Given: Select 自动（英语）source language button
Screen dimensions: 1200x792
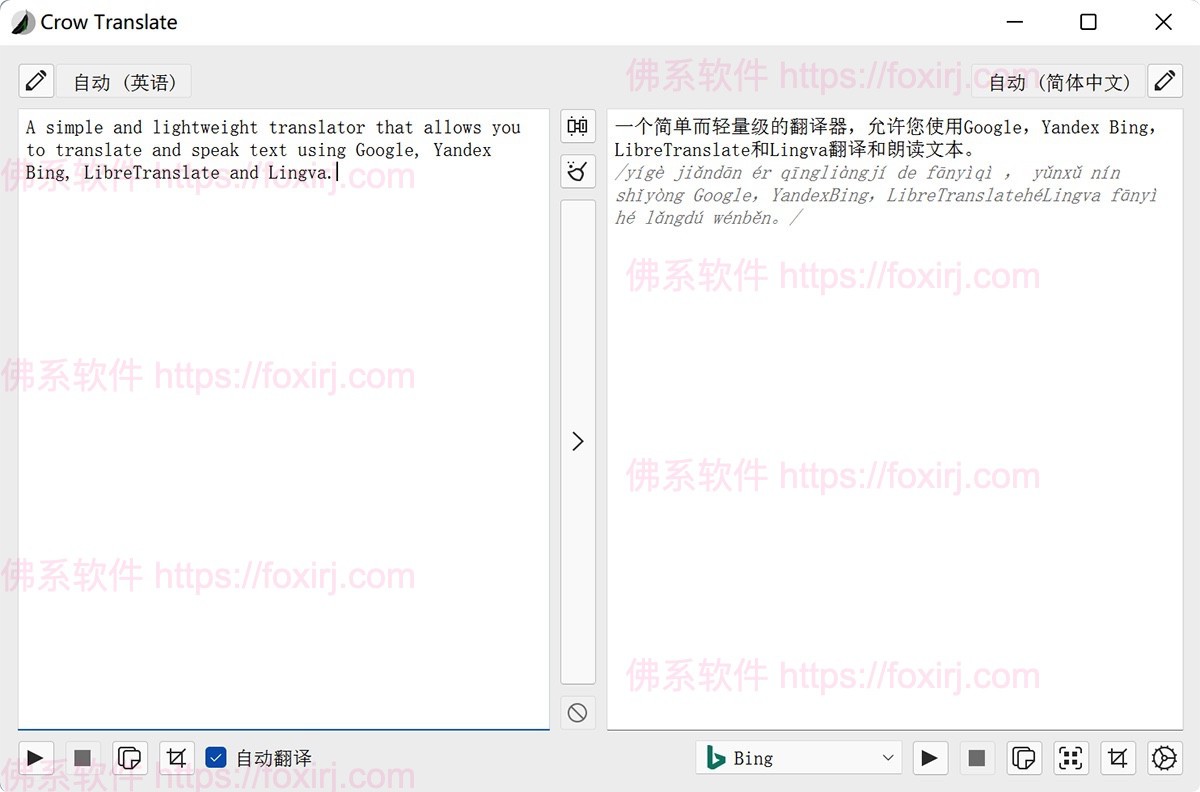Looking at the screenshot, I should pyautogui.click(x=125, y=81).
